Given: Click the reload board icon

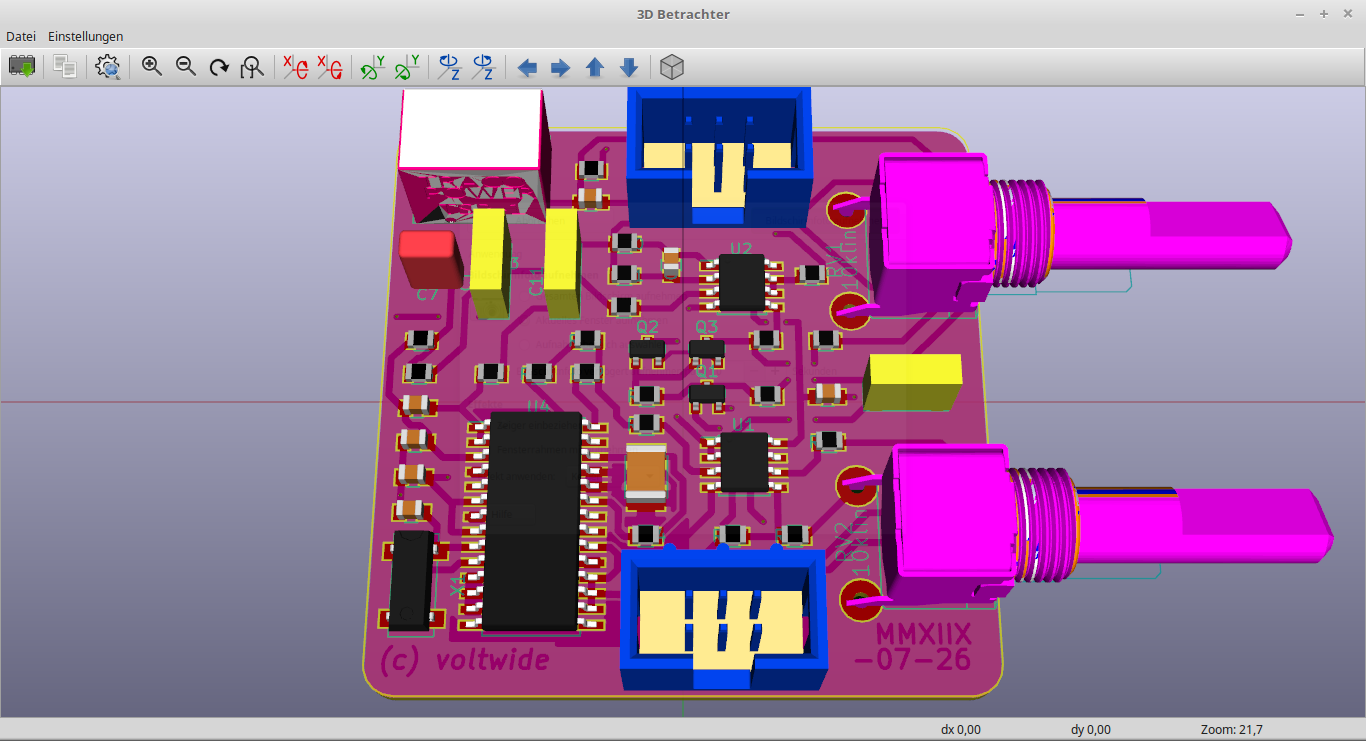Looking at the screenshot, I should [x=22, y=67].
